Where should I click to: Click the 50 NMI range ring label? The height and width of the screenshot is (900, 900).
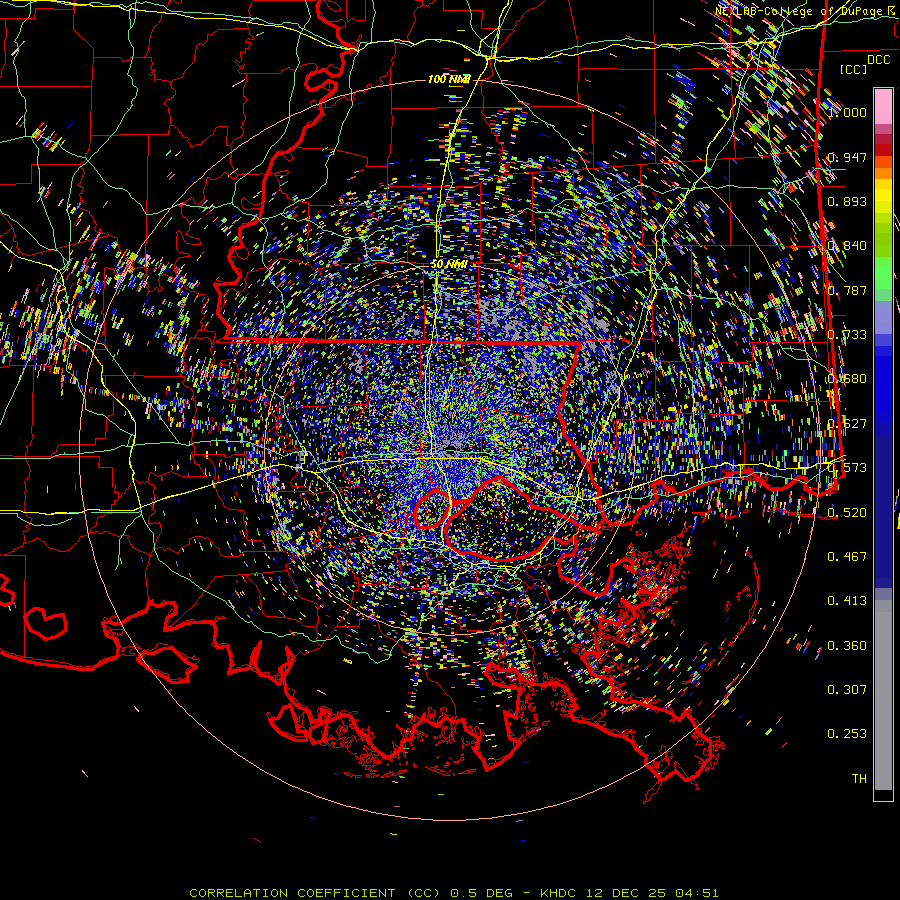click(x=449, y=265)
